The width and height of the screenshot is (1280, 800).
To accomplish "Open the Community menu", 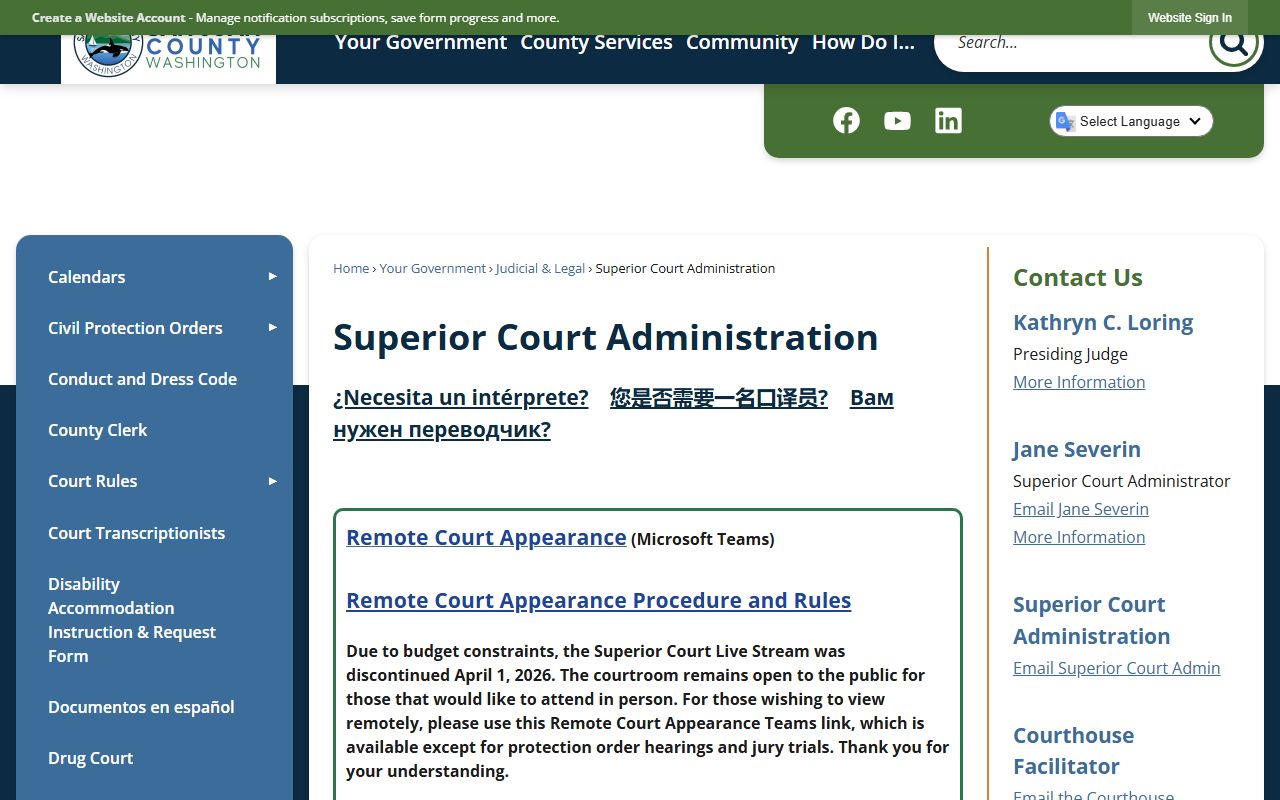I will coord(742,42).
